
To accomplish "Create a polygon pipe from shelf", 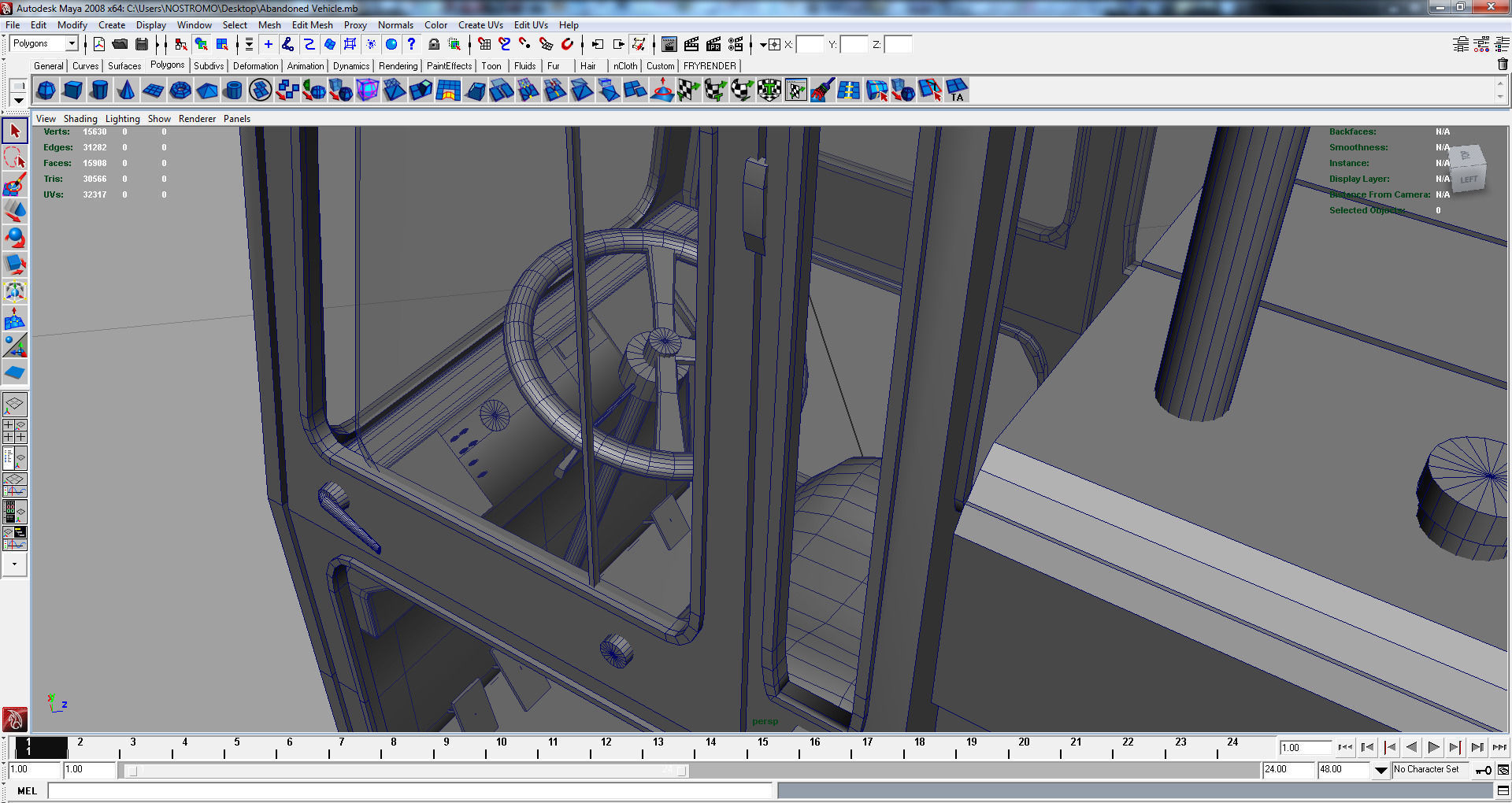I will [234, 91].
